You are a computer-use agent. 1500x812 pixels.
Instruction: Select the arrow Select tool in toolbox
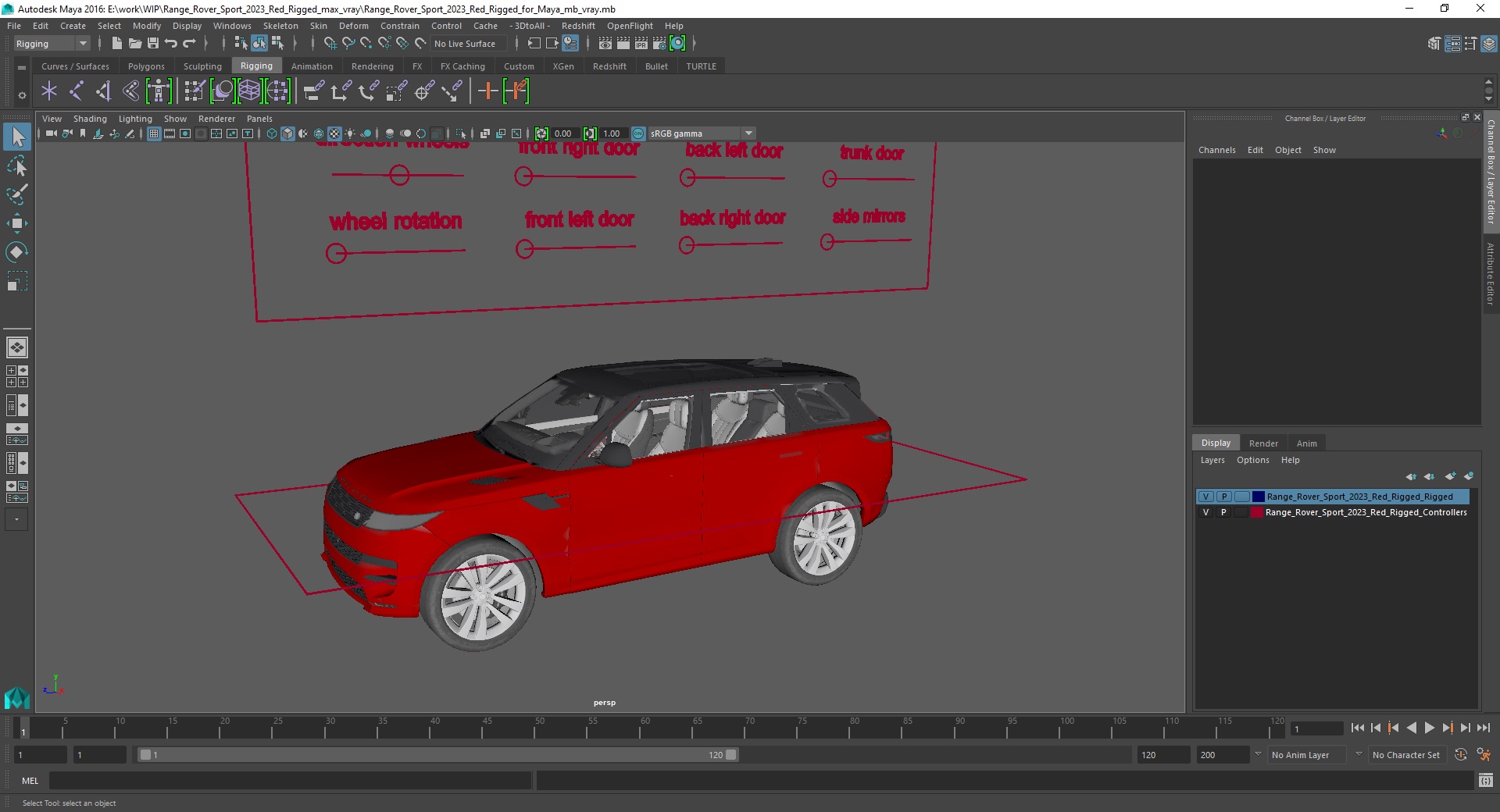pos(17,137)
